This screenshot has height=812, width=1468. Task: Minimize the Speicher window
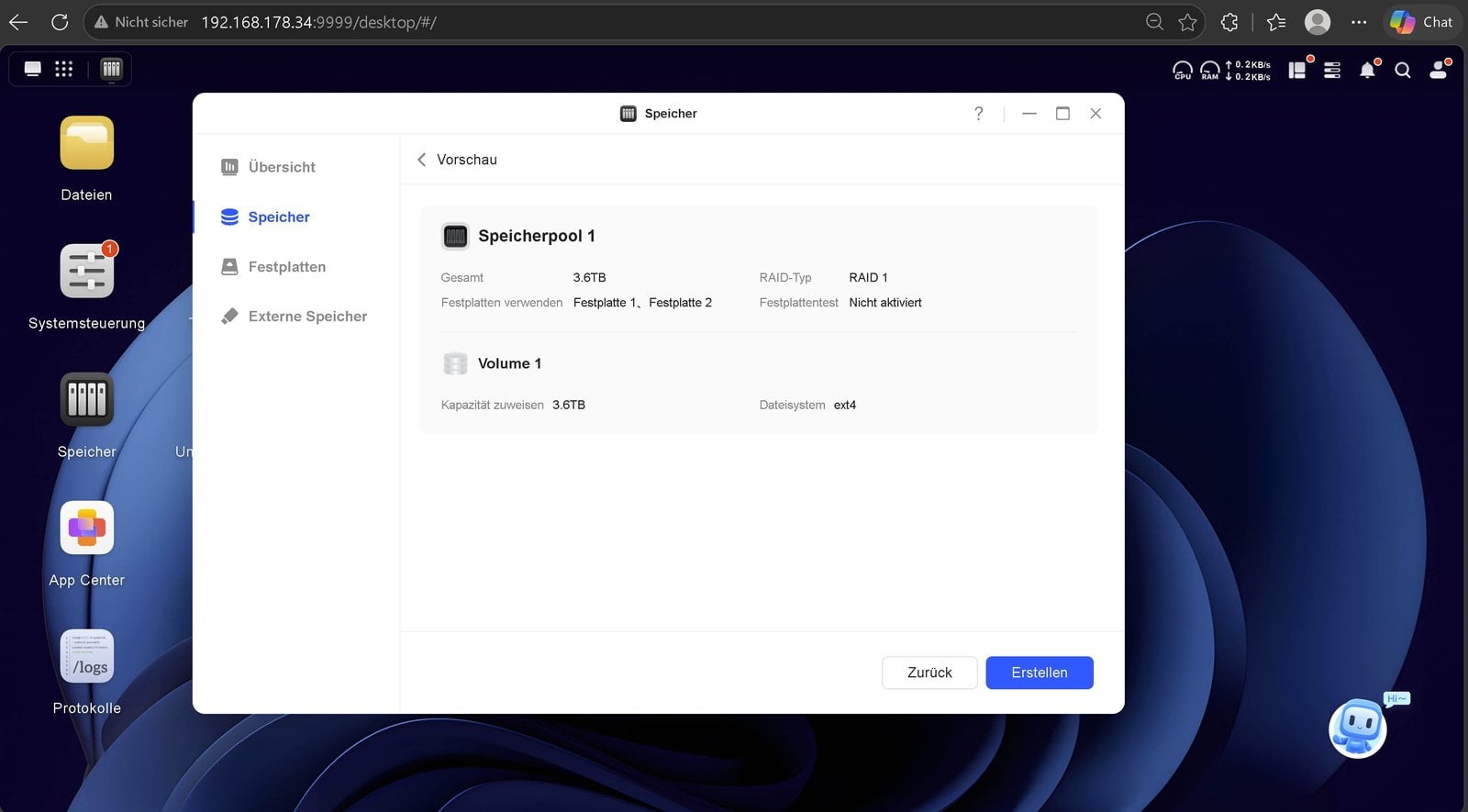pyautogui.click(x=1029, y=114)
